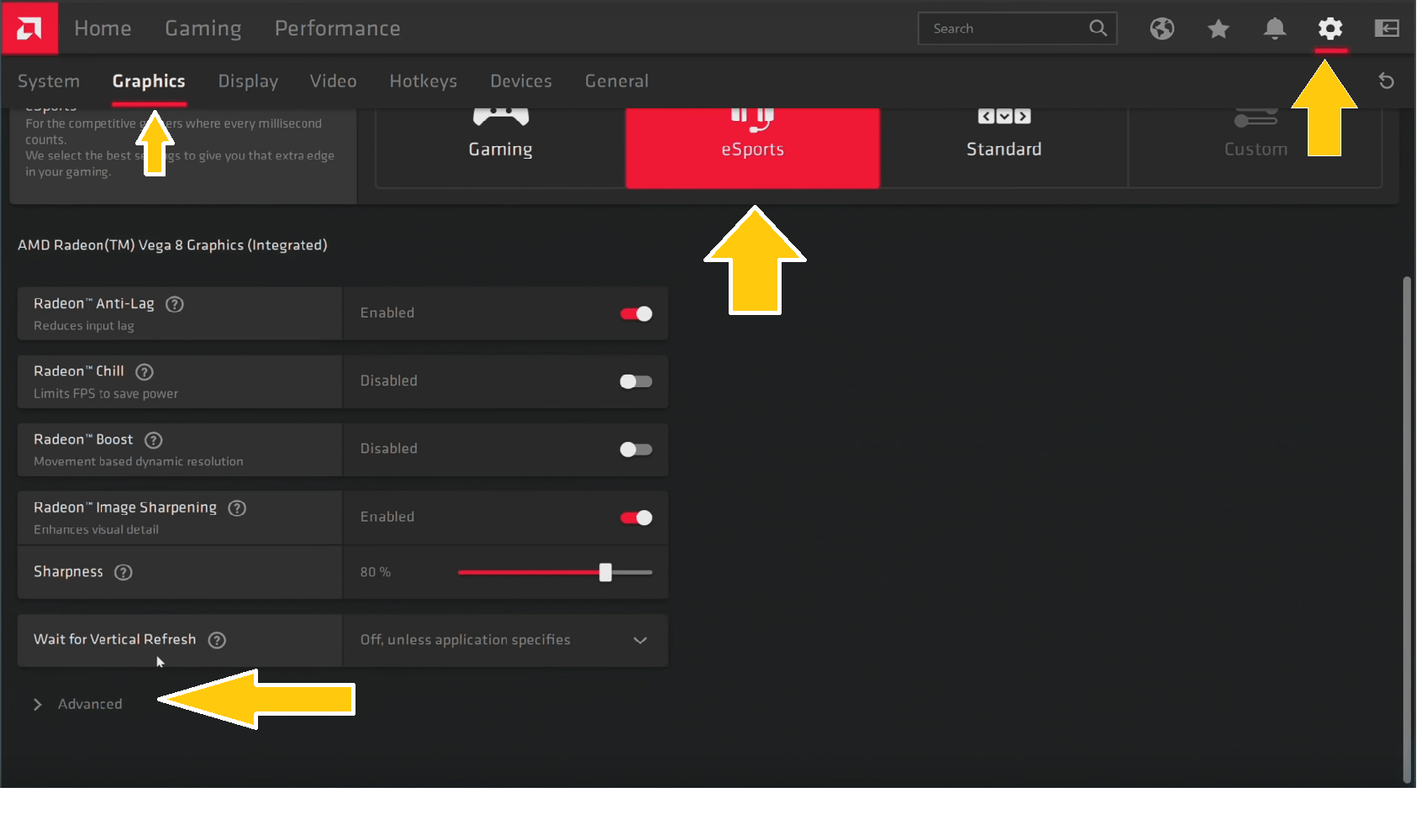1422x840 pixels.
Task: Open the favorites star icon
Action: pos(1218,29)
